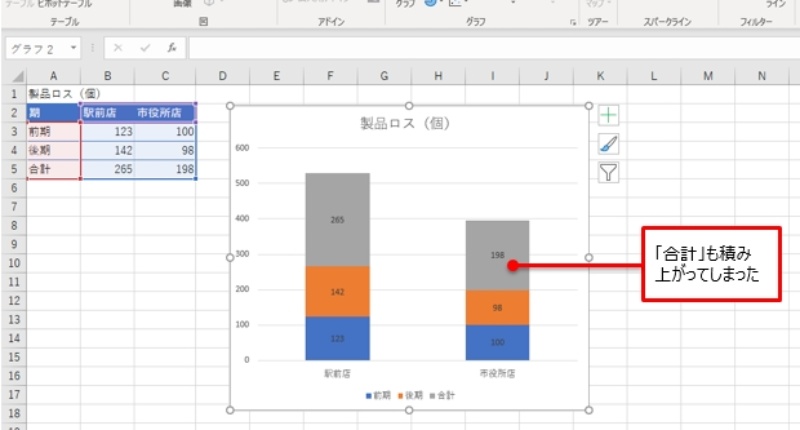This screenshot has height=430, width=800.
Task: Select the column F header
Action: tap(329, 77)
